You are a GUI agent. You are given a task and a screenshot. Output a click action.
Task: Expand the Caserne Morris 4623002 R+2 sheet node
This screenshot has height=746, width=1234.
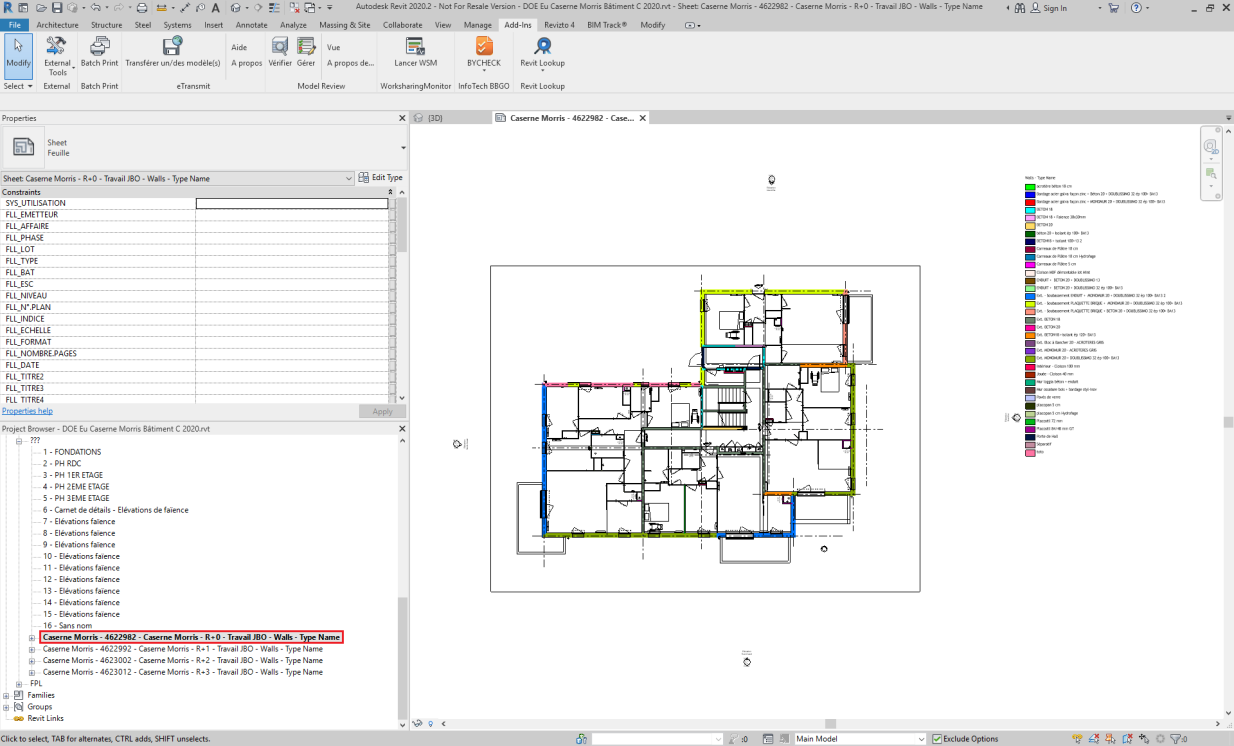[x=32, y=660]
